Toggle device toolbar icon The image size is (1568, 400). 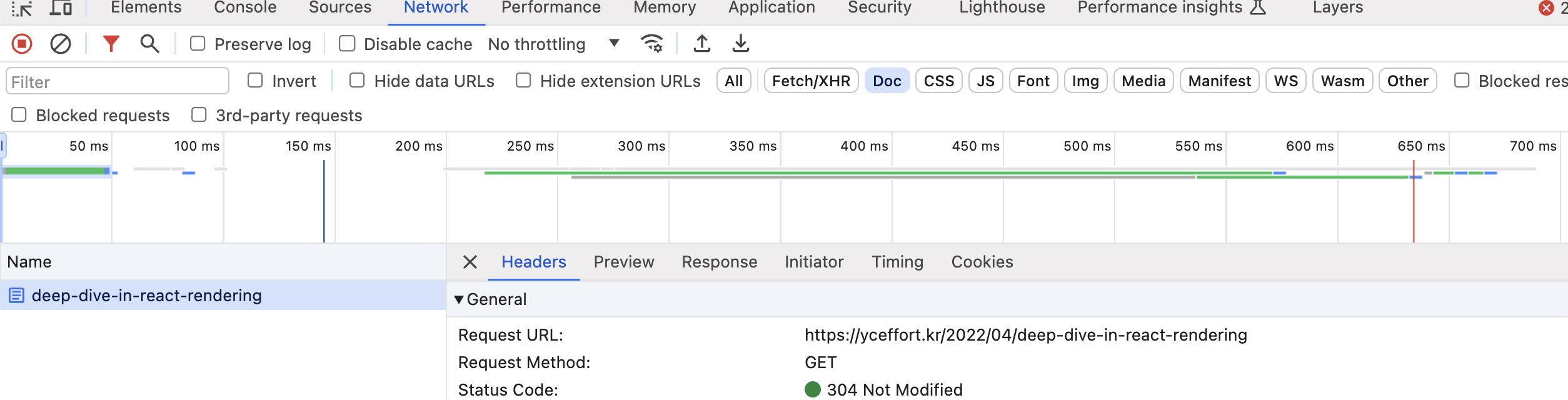pyautogui.click(x=61, y=8)
